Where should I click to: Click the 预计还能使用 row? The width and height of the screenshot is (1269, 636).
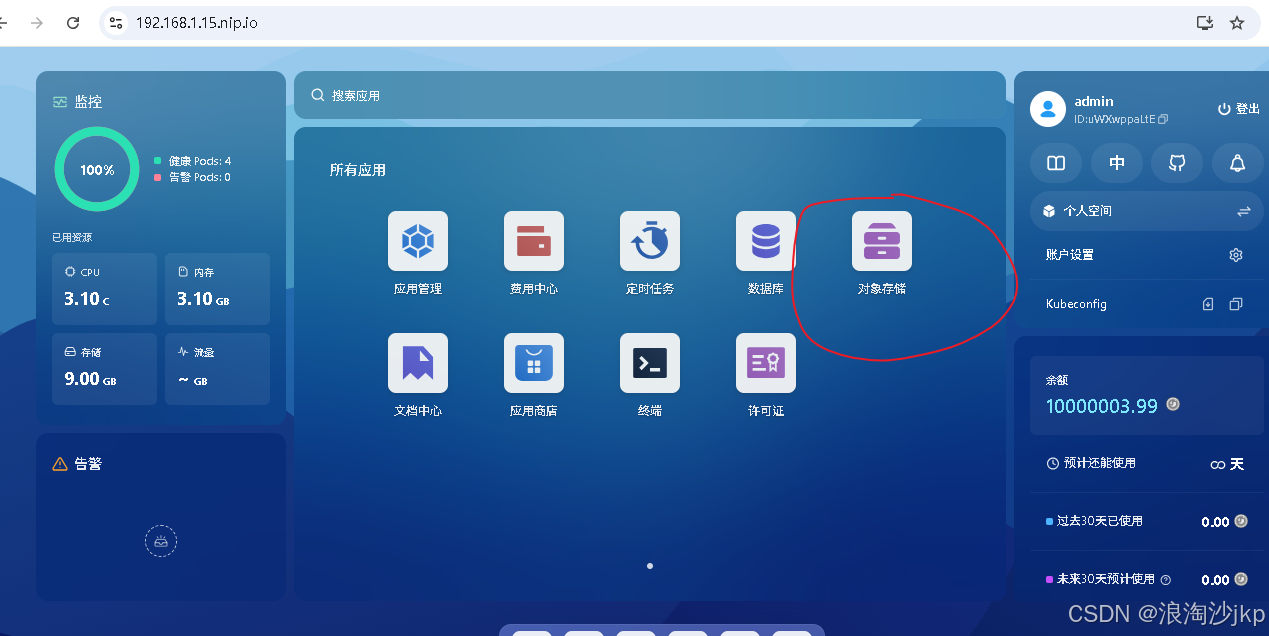1145,464
